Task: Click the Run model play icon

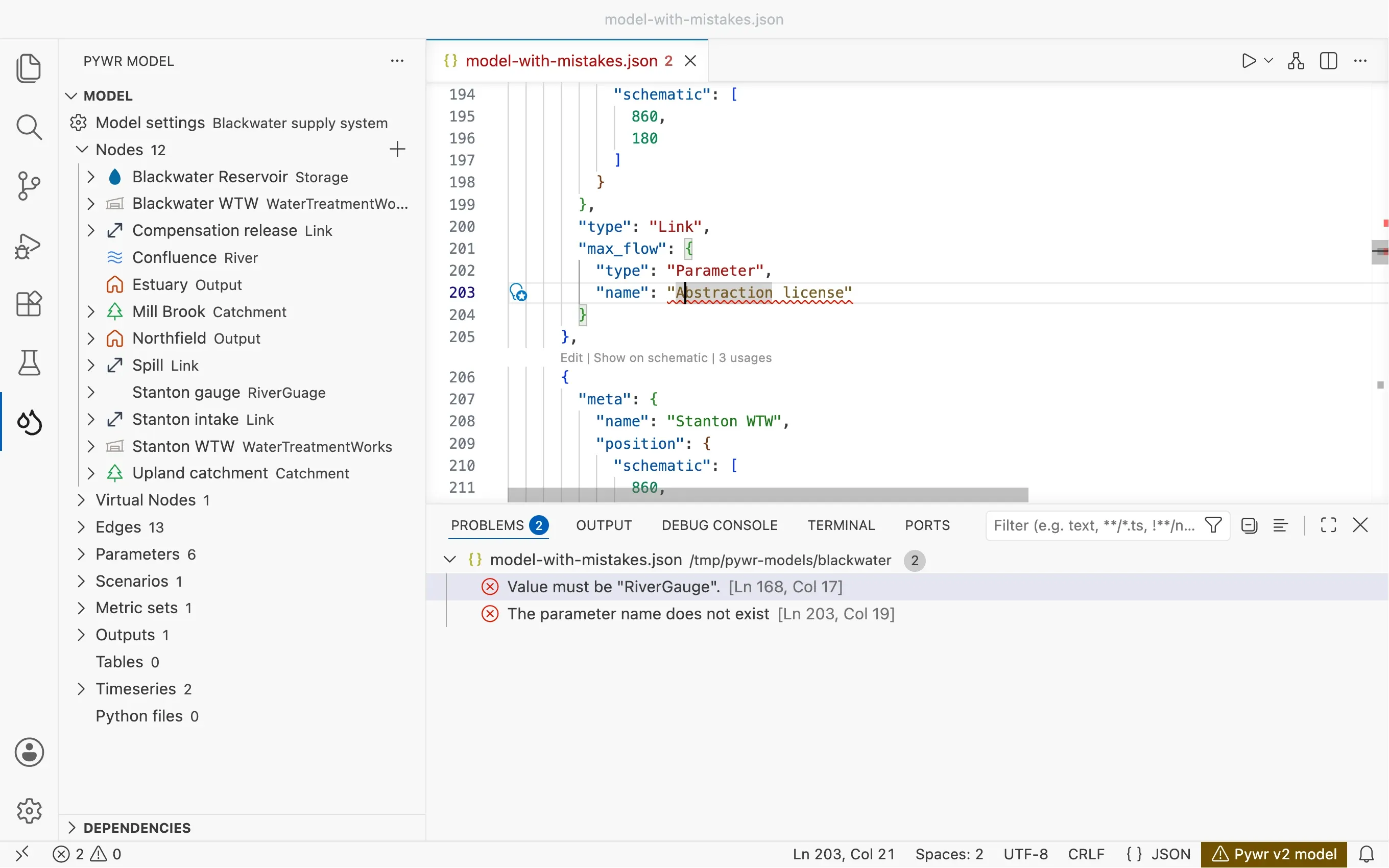Action: tap(1249, 61)
